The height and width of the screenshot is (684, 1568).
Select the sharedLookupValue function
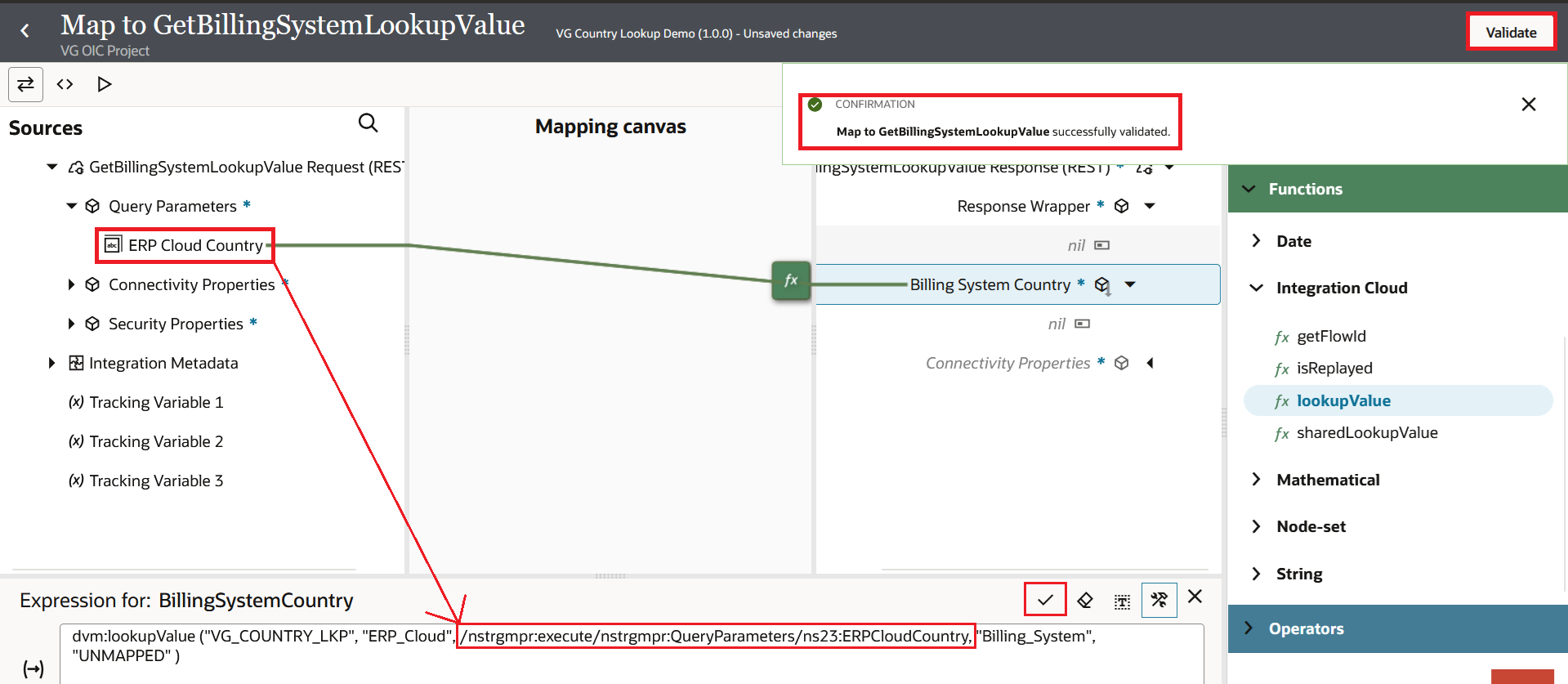pos(1366,433)
